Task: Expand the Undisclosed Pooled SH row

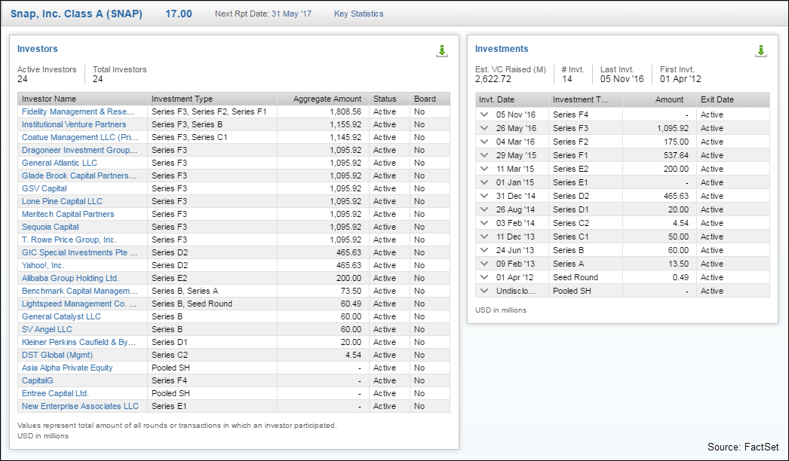Action: (x=484, y=291)
